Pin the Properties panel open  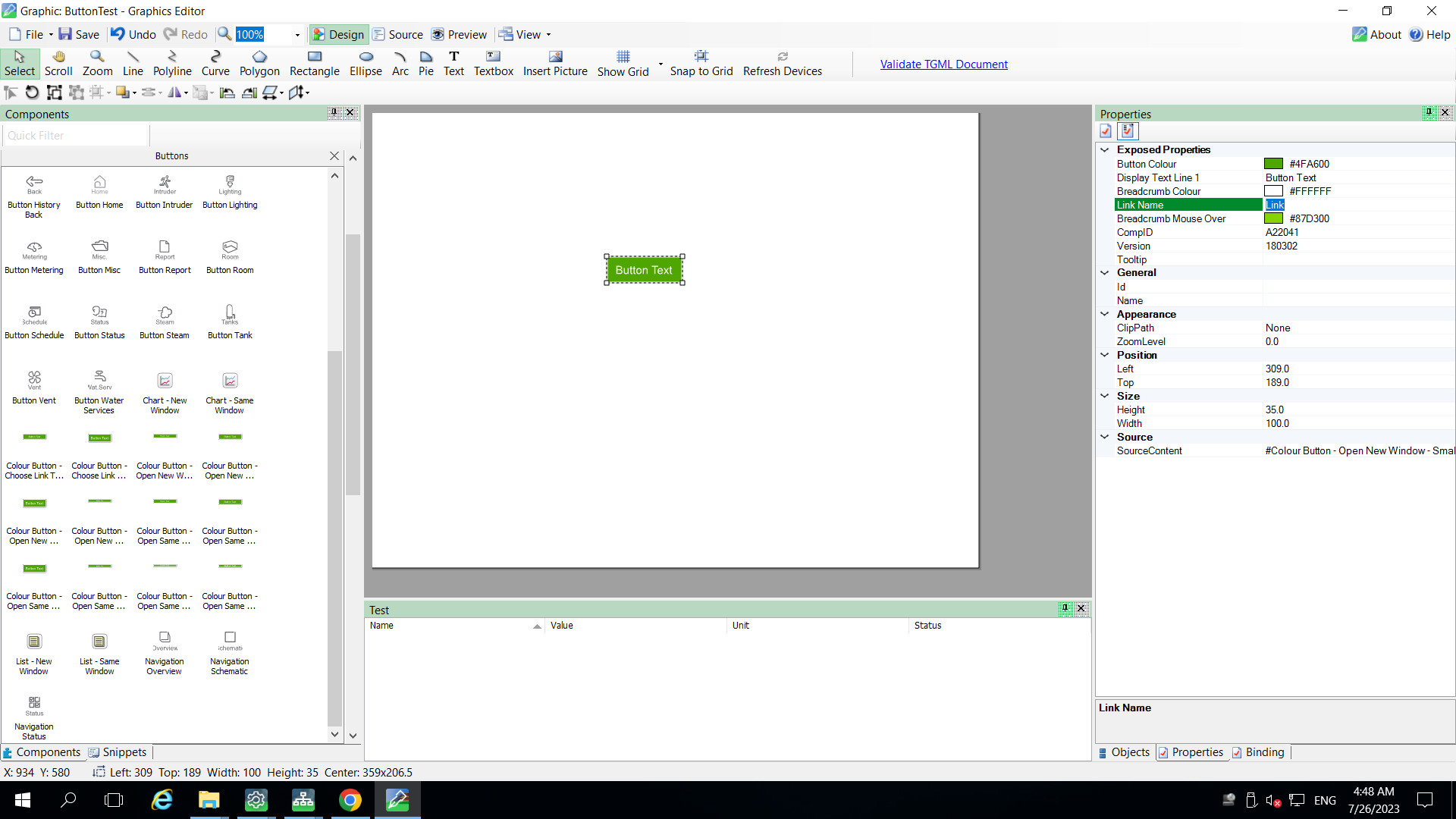tap(1429, 112)
